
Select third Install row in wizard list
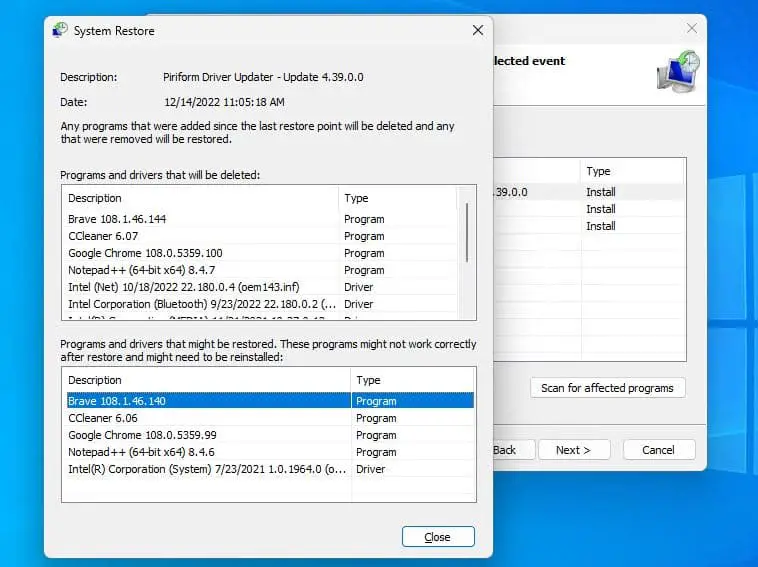click(x=589, y=226)
